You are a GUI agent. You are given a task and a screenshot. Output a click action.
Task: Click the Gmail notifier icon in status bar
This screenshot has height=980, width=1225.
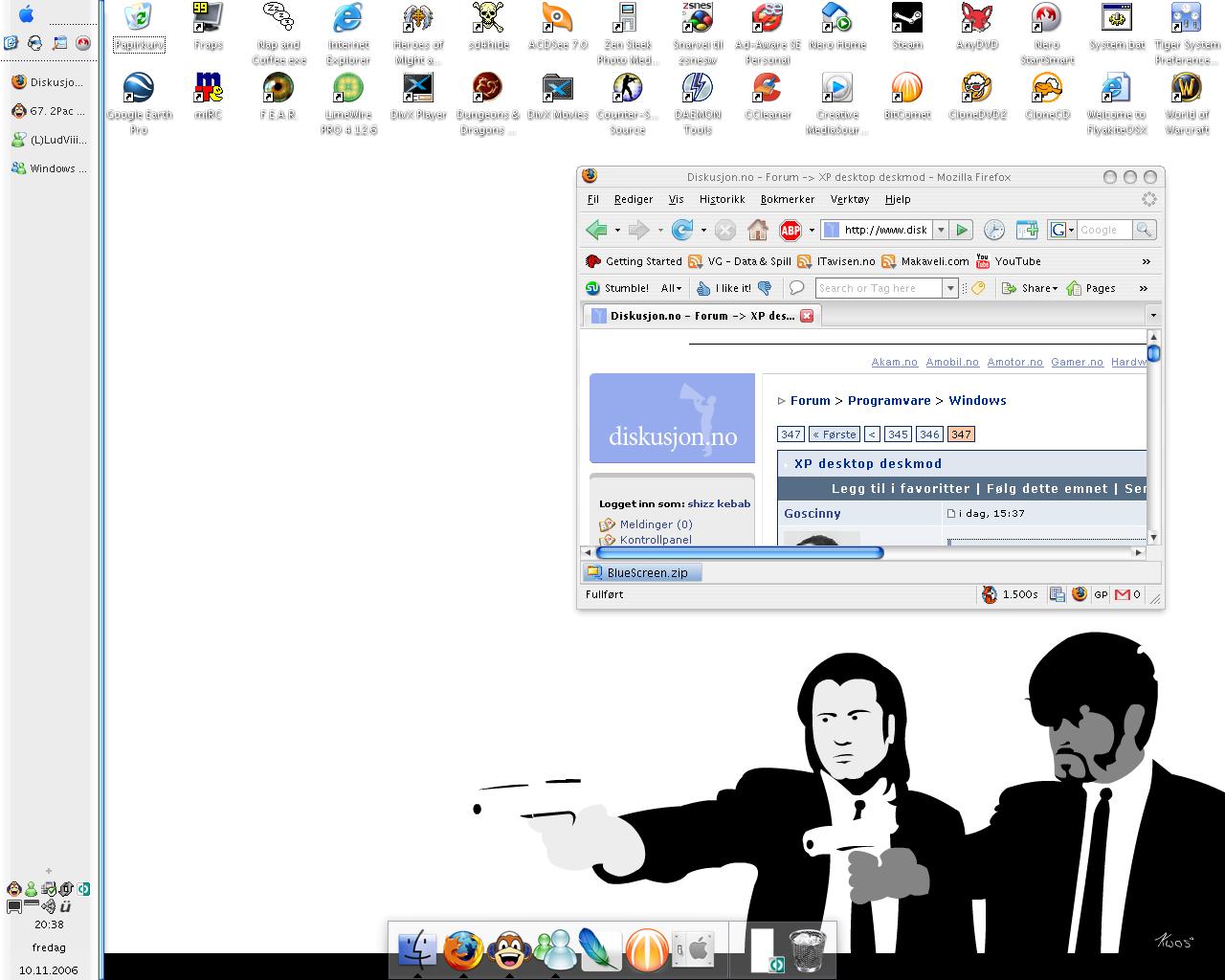[1122, 594]
